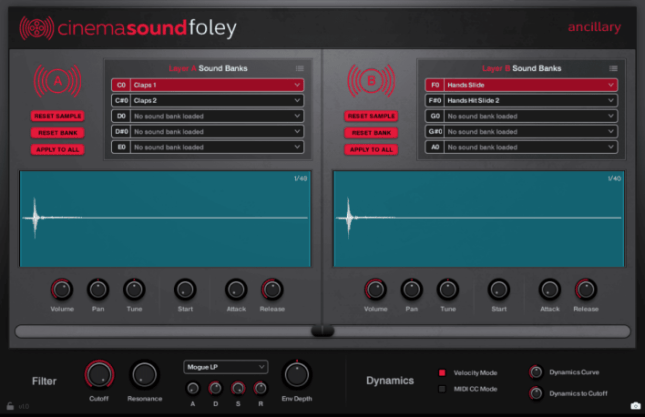
Task: Adjust the Layer A Attack knob
Action: point(236,290)
